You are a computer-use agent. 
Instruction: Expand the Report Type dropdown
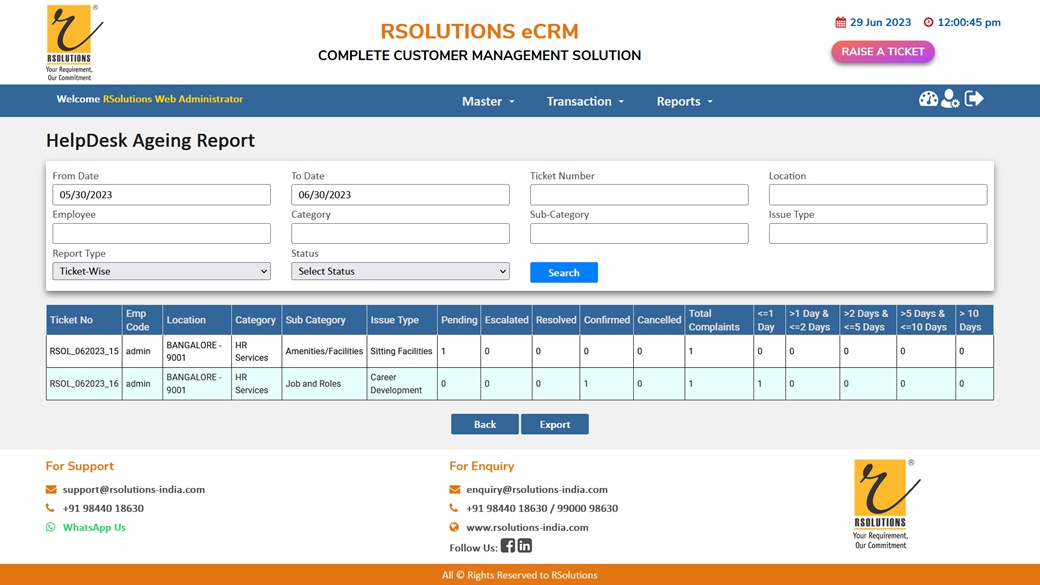(161, 271)
